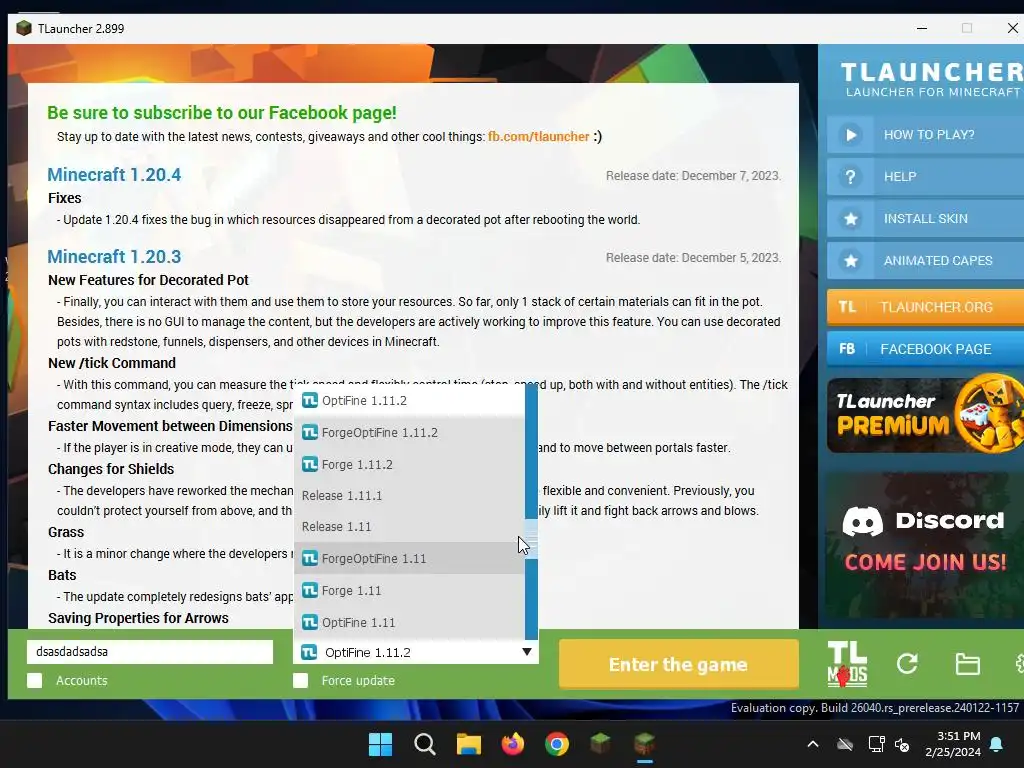The width and height of the screenshot is (1024, 768).
Task: Click the TL icon next to OptiFine 1.11.2 in list
Action: (310, 400)
